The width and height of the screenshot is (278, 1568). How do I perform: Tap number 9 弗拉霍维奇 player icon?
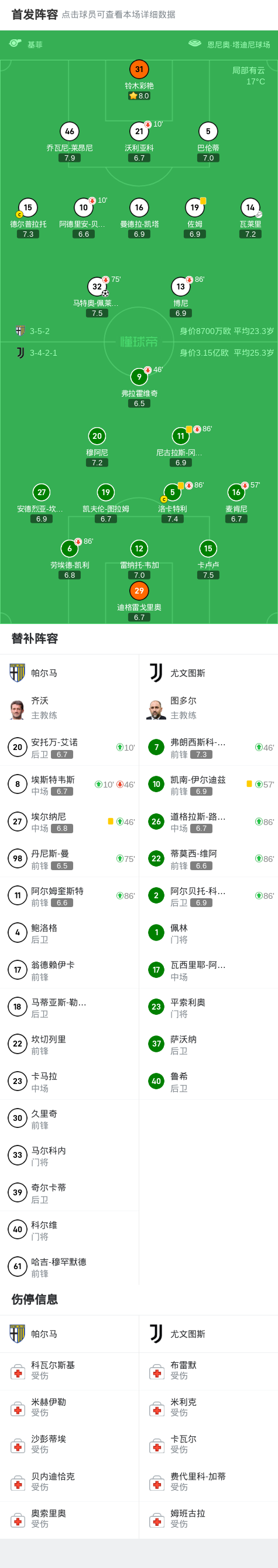(139, 377)
